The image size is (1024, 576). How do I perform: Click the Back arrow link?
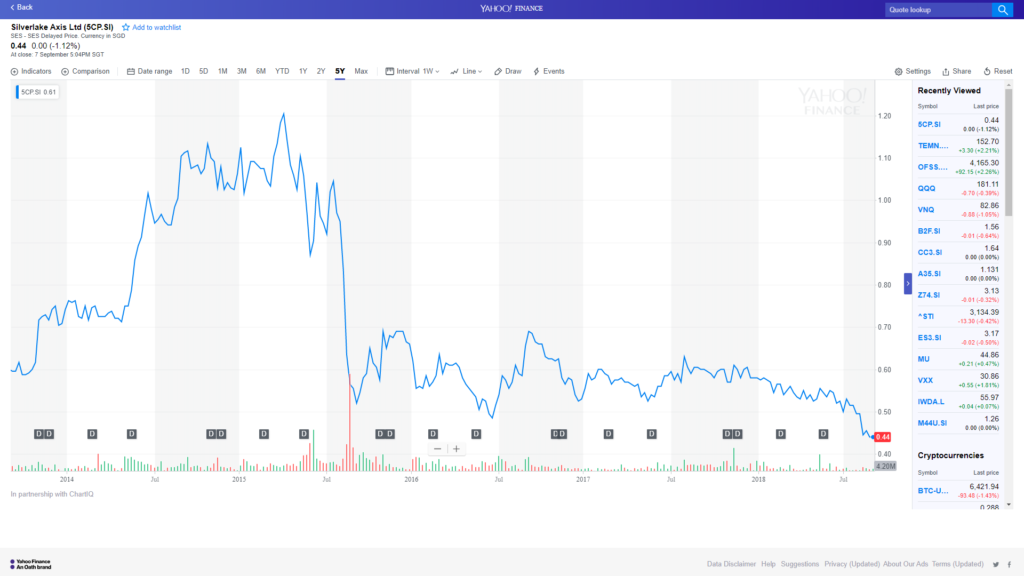22,7
